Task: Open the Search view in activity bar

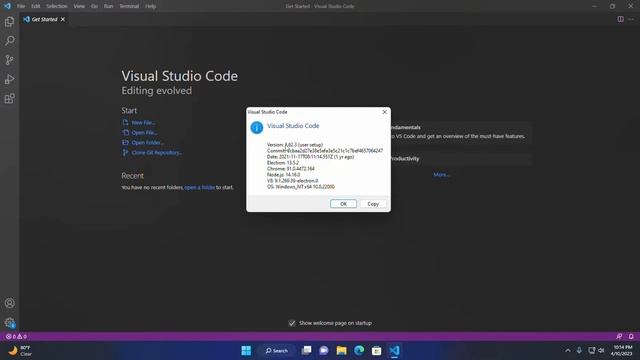Action: 9,41
